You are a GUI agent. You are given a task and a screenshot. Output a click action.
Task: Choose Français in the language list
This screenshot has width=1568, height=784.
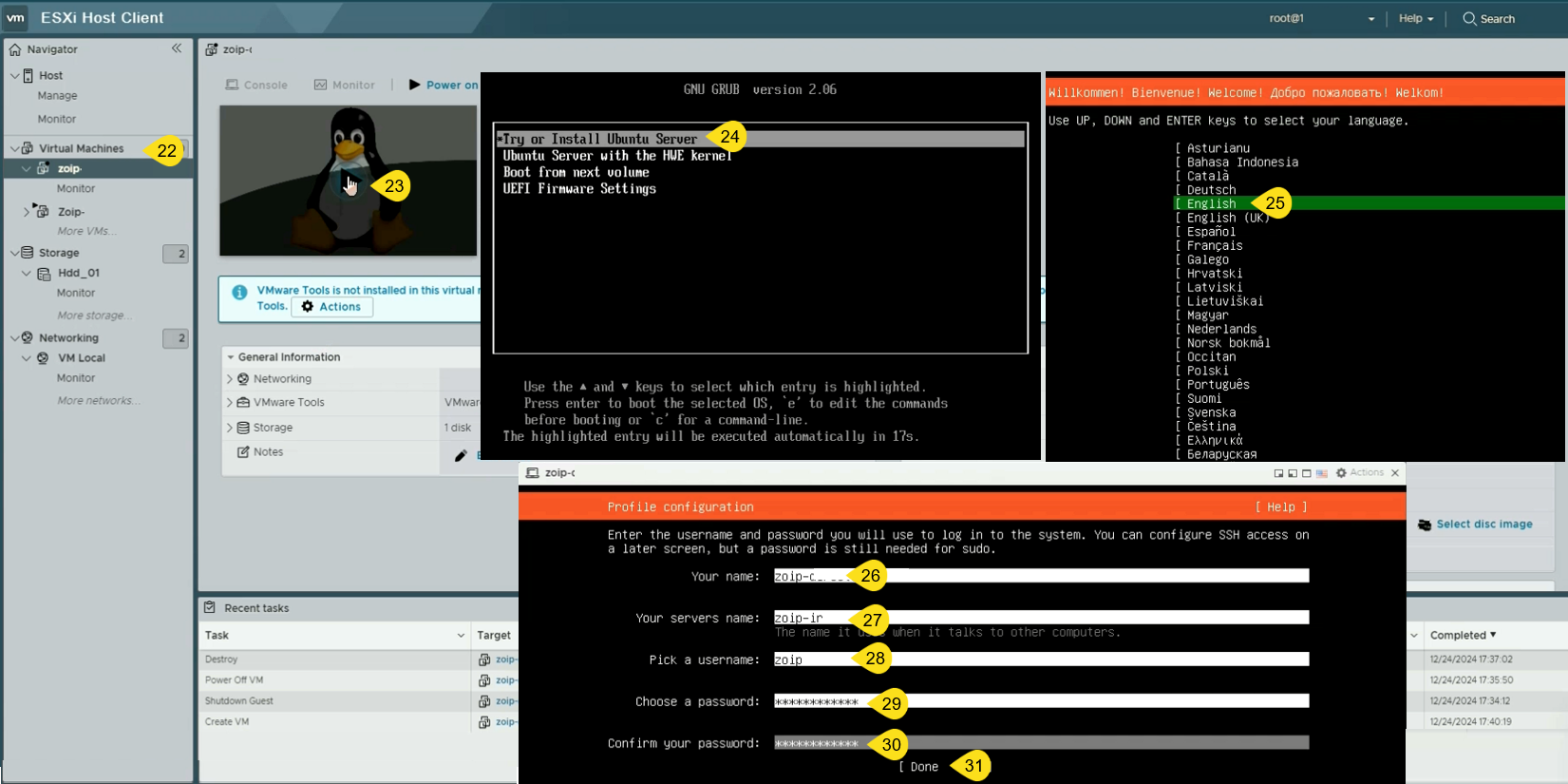(x=1215, y=245)
